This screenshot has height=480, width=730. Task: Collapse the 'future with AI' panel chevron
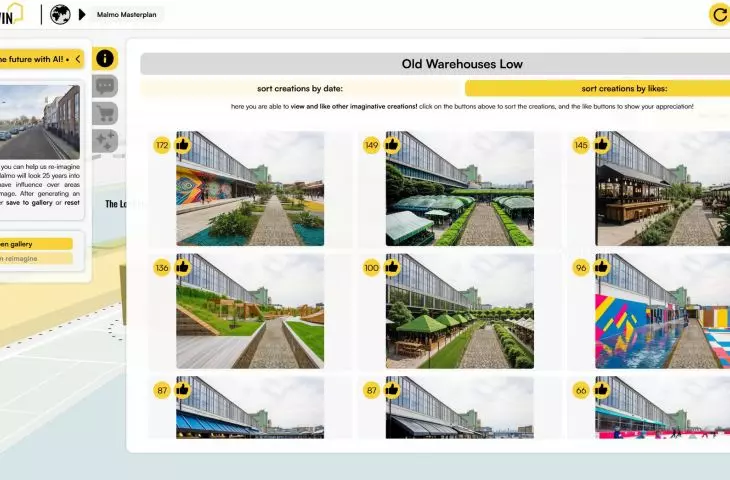(x=78, y=59)
